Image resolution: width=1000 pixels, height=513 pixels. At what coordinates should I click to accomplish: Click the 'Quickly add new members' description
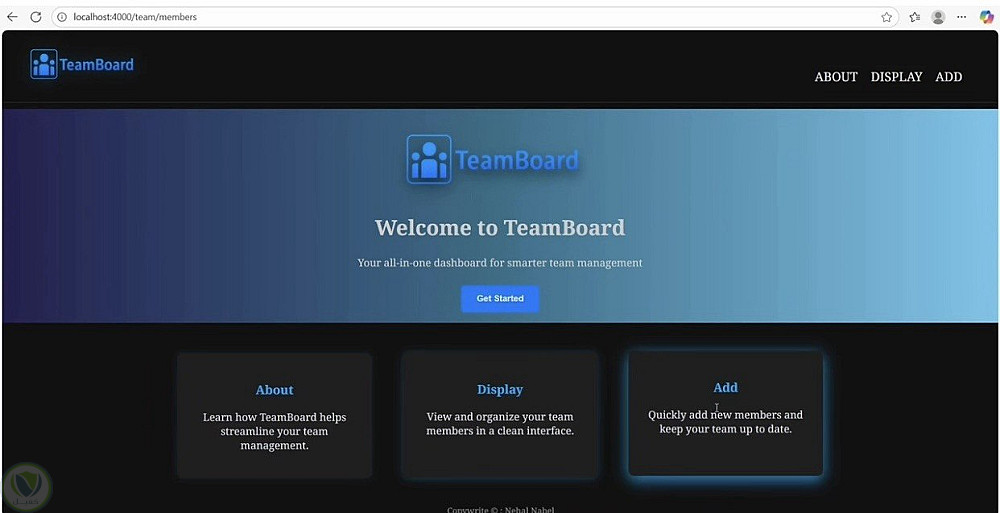click(726, 422)
